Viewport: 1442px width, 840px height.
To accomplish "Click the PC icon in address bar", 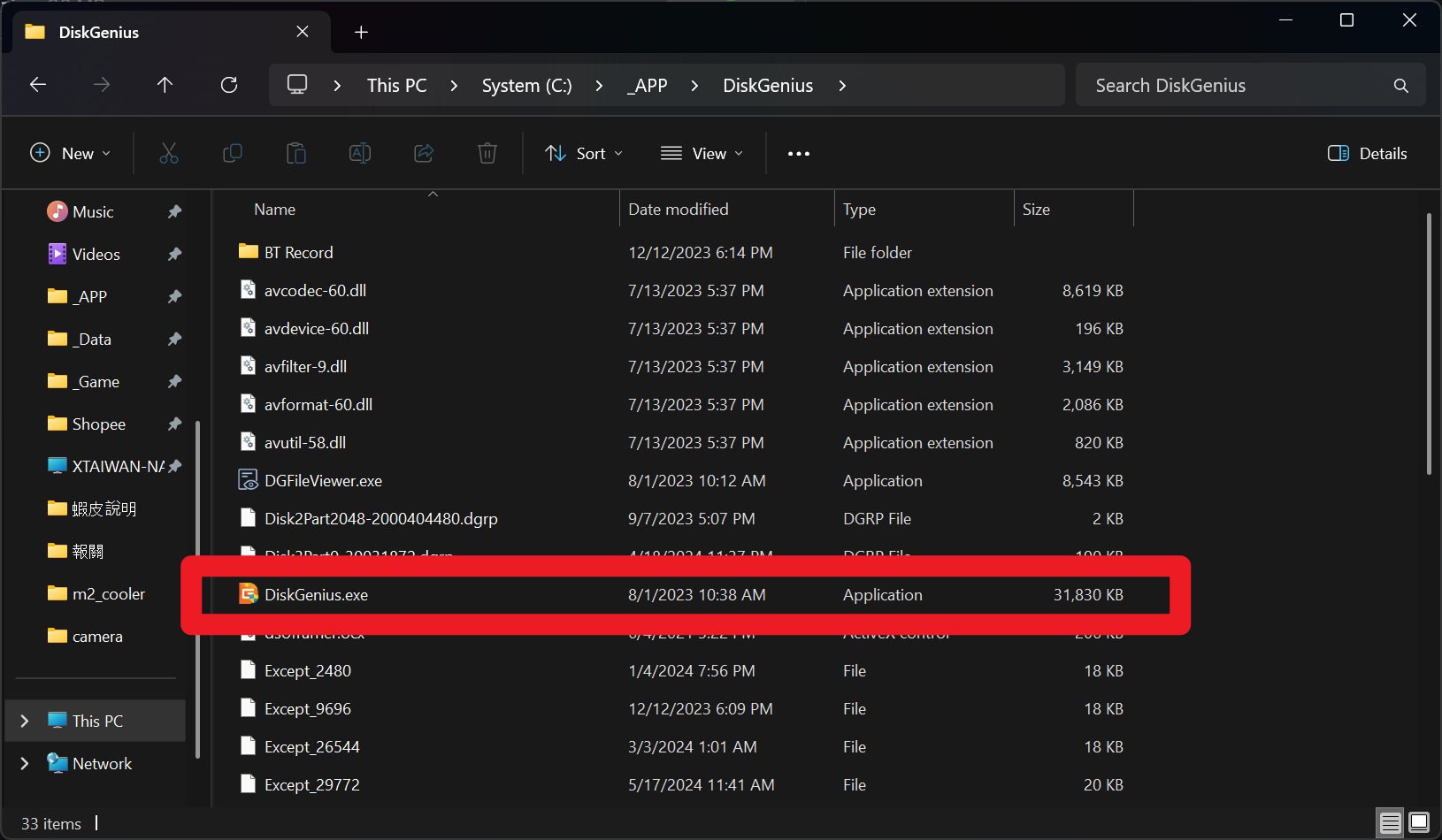I will pos(297,85).
